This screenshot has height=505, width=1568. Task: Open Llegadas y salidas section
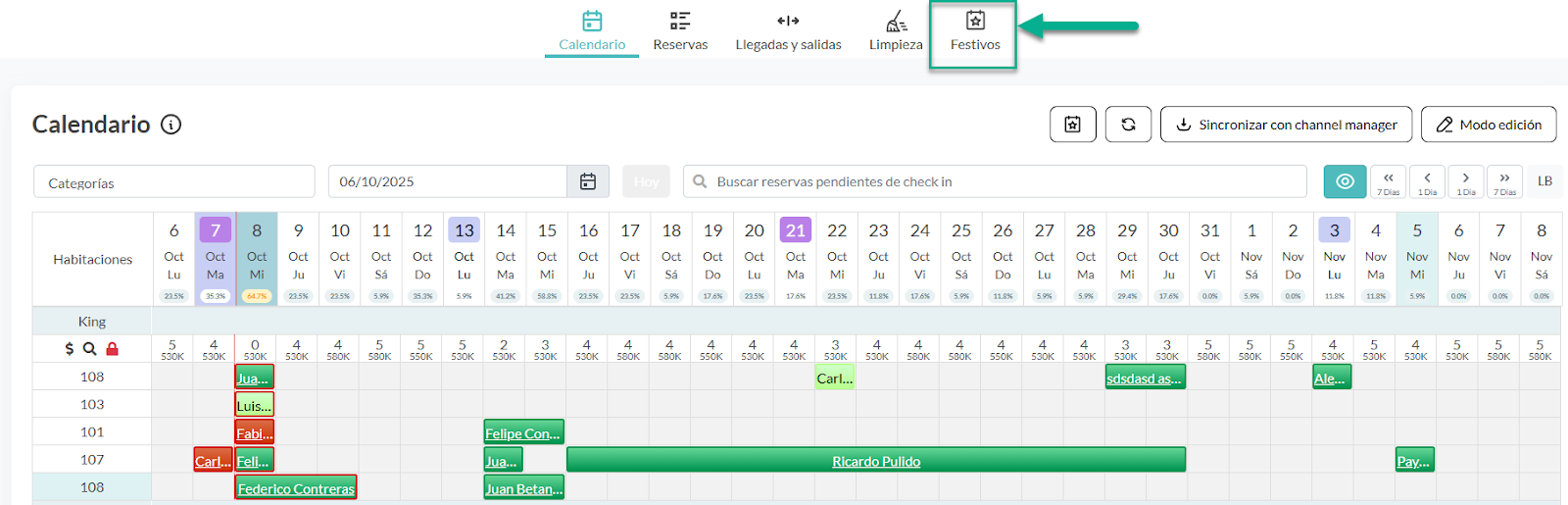[788, 32]
